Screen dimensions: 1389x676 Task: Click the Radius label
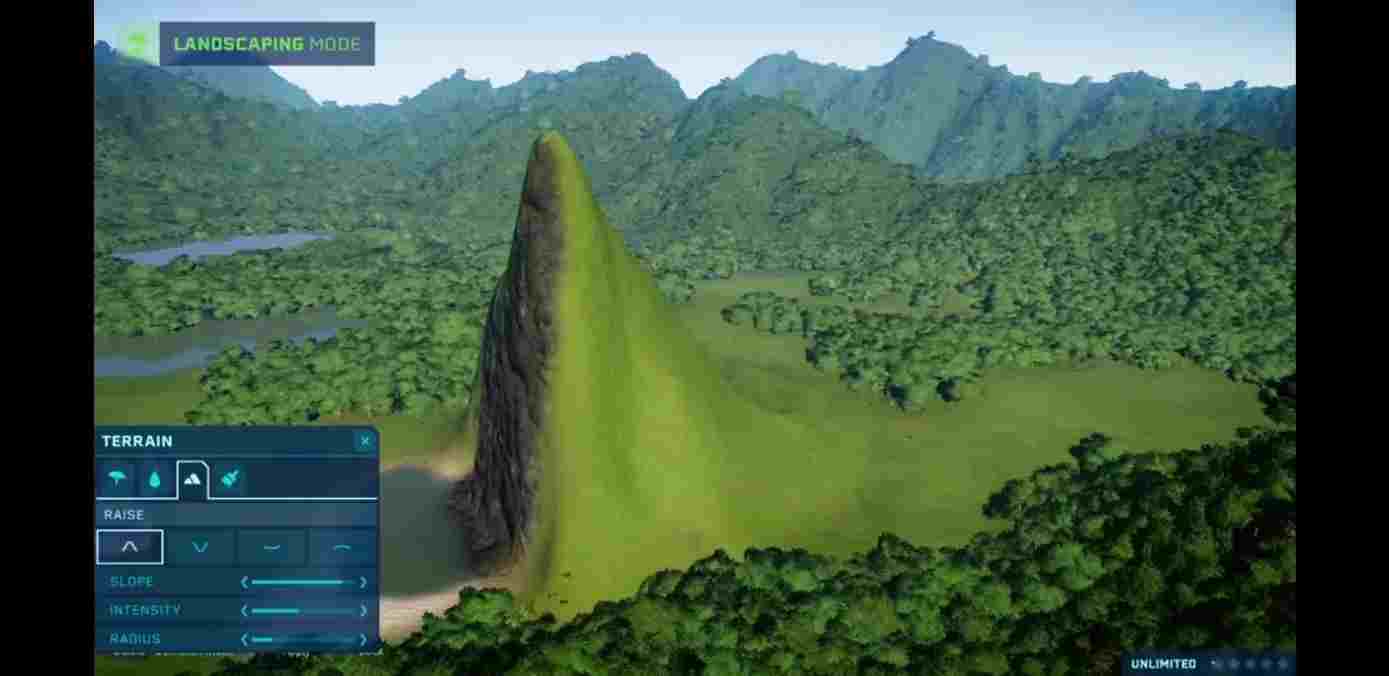click(135, 639)
